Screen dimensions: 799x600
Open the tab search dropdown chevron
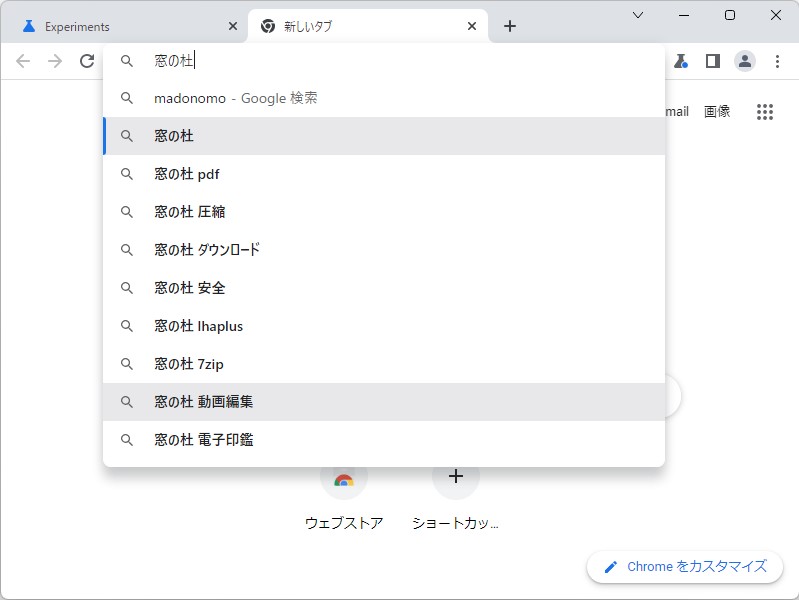637,15
